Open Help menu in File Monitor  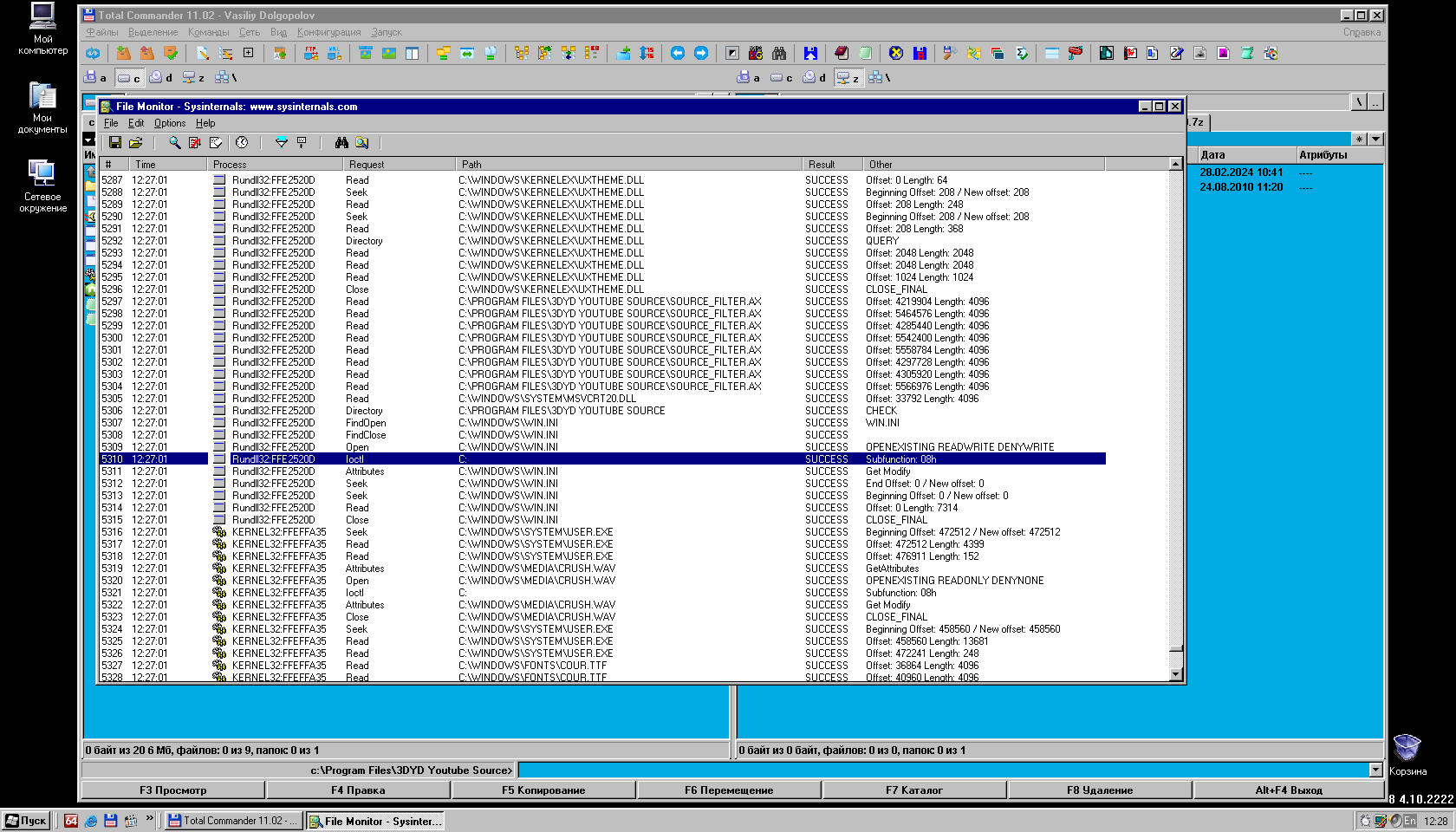tap(205, 123)
